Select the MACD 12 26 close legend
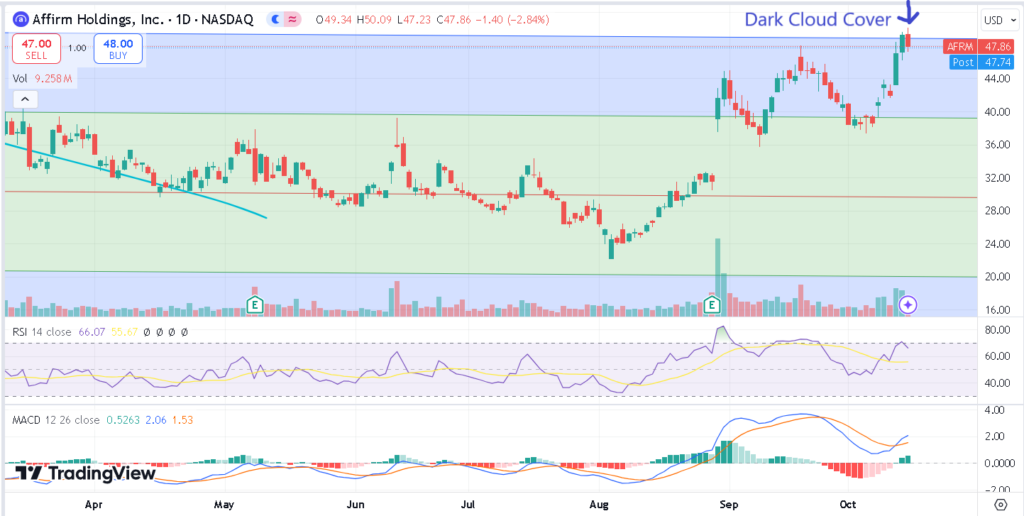The height and width of the screenshot is (516, 1024). (56, 419)
